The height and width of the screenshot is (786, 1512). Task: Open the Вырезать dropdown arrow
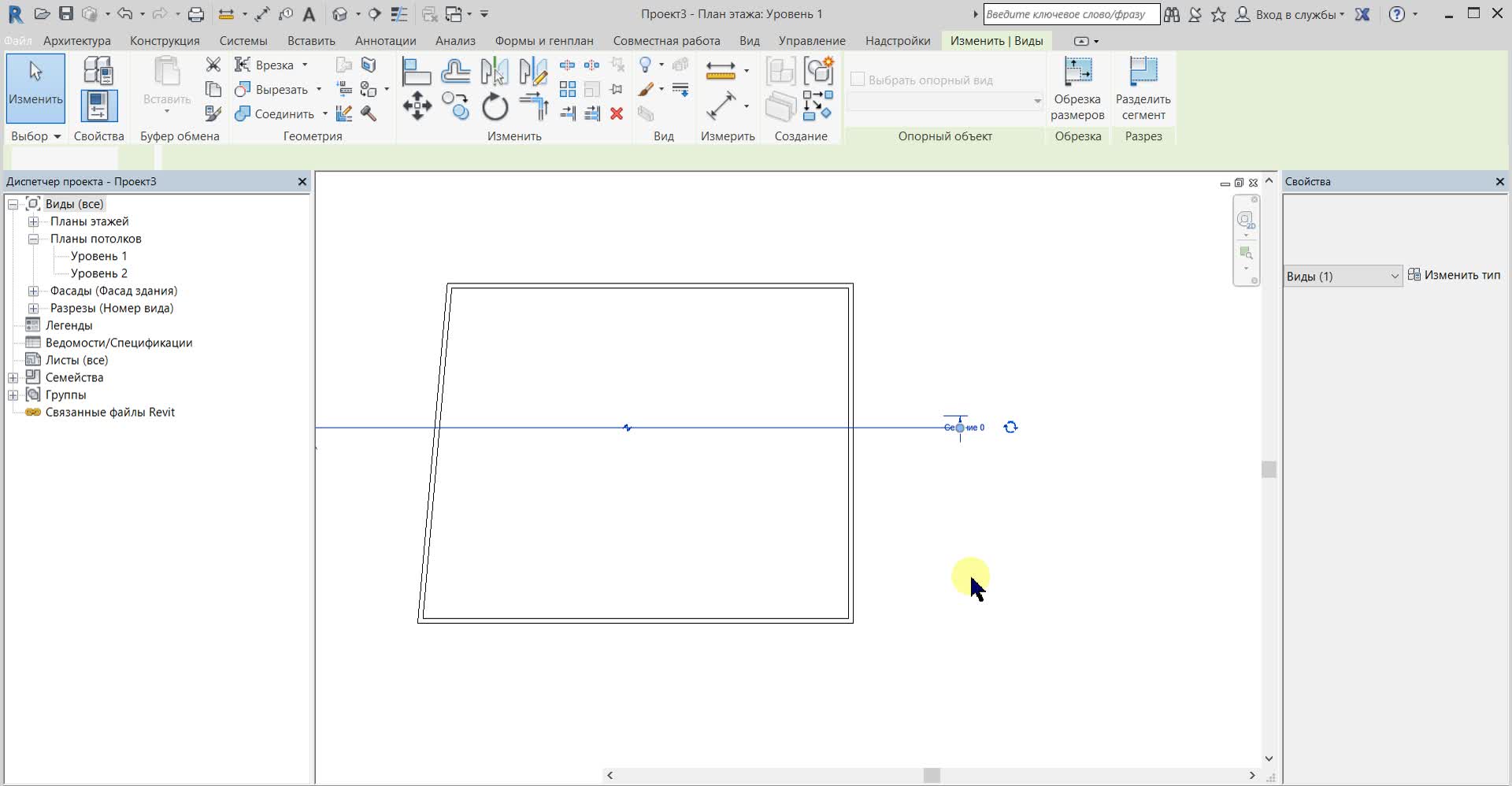click(319, 89)
